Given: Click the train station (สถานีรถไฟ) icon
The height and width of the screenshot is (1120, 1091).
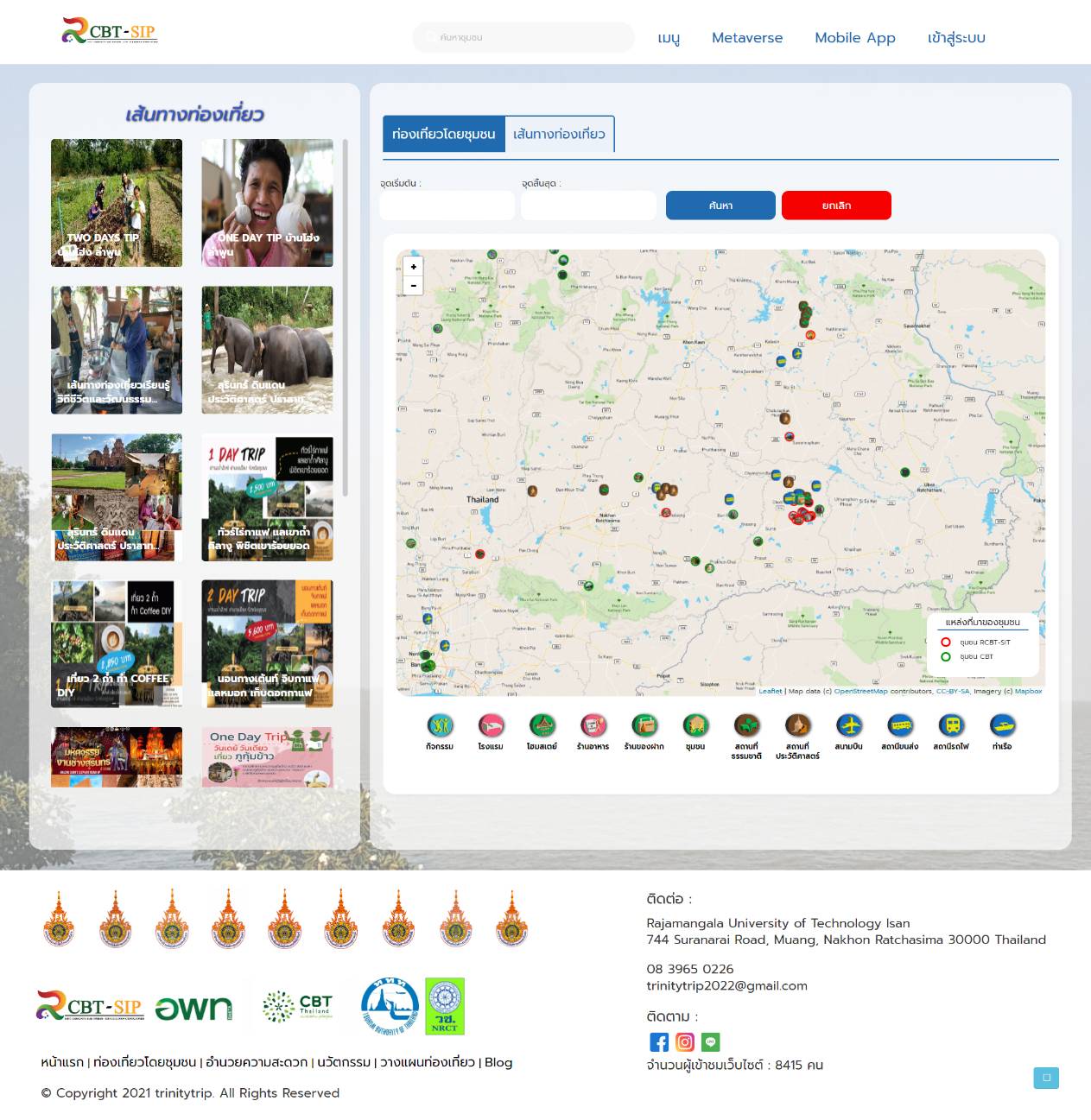Looking at the screenshot, I should coord(950,726).
